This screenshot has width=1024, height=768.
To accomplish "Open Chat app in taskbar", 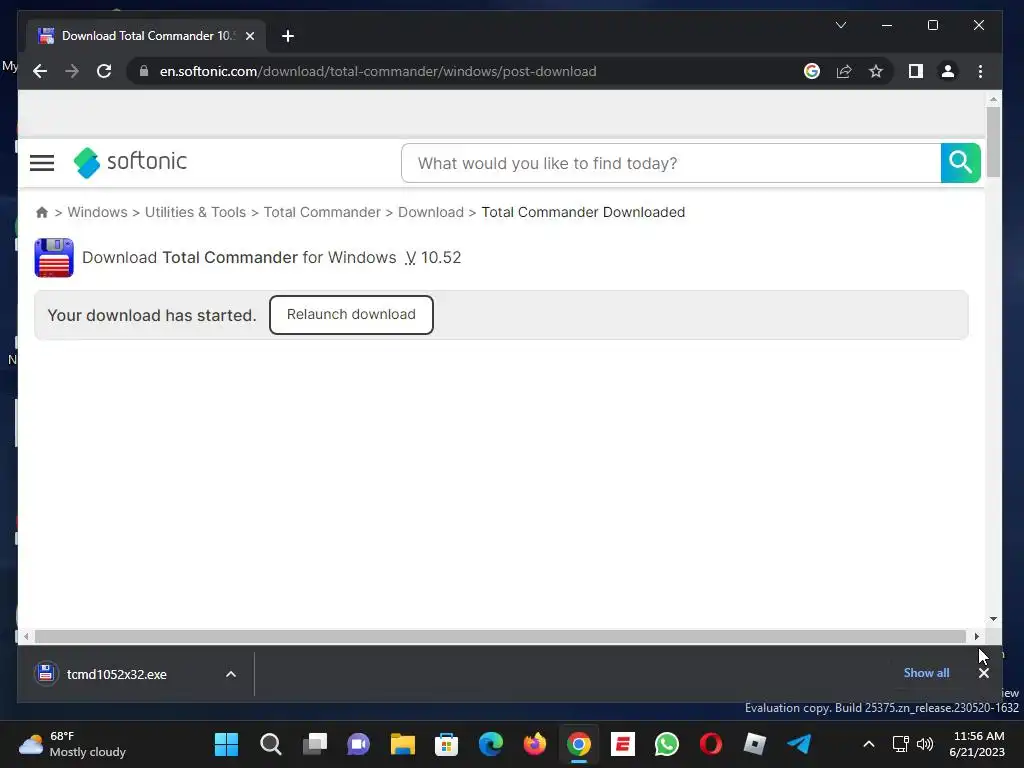I will tap(359, 744).
